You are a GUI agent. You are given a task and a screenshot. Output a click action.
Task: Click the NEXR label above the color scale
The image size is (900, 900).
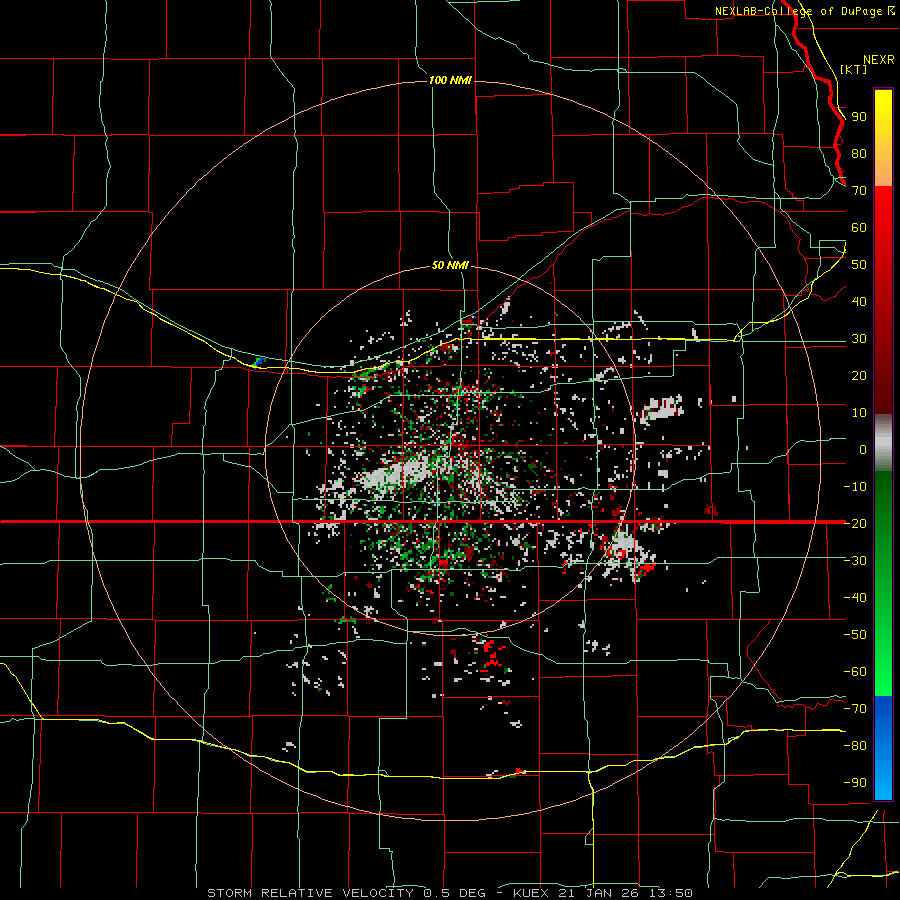pos(879,60)
